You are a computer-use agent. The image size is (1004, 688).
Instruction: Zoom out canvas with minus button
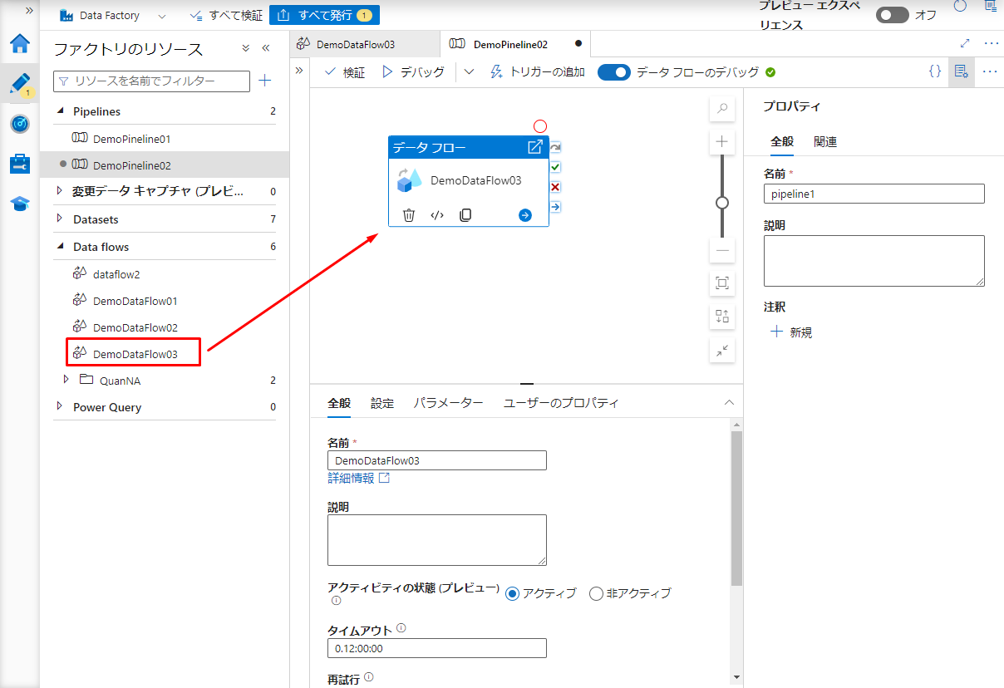point(722,250)
